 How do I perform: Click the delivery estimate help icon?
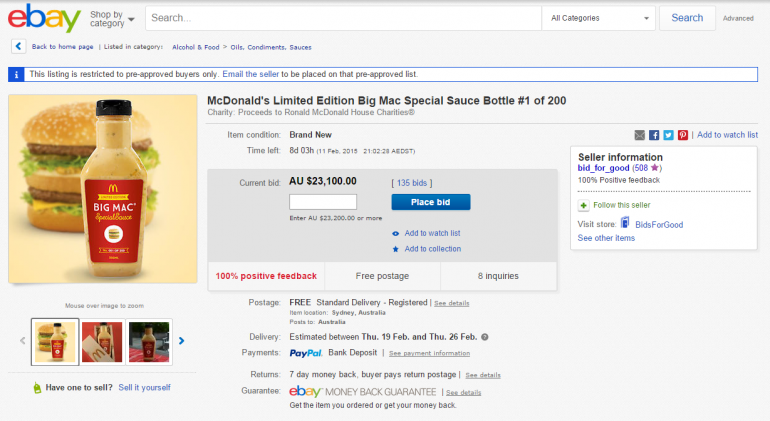coord(485,337)
